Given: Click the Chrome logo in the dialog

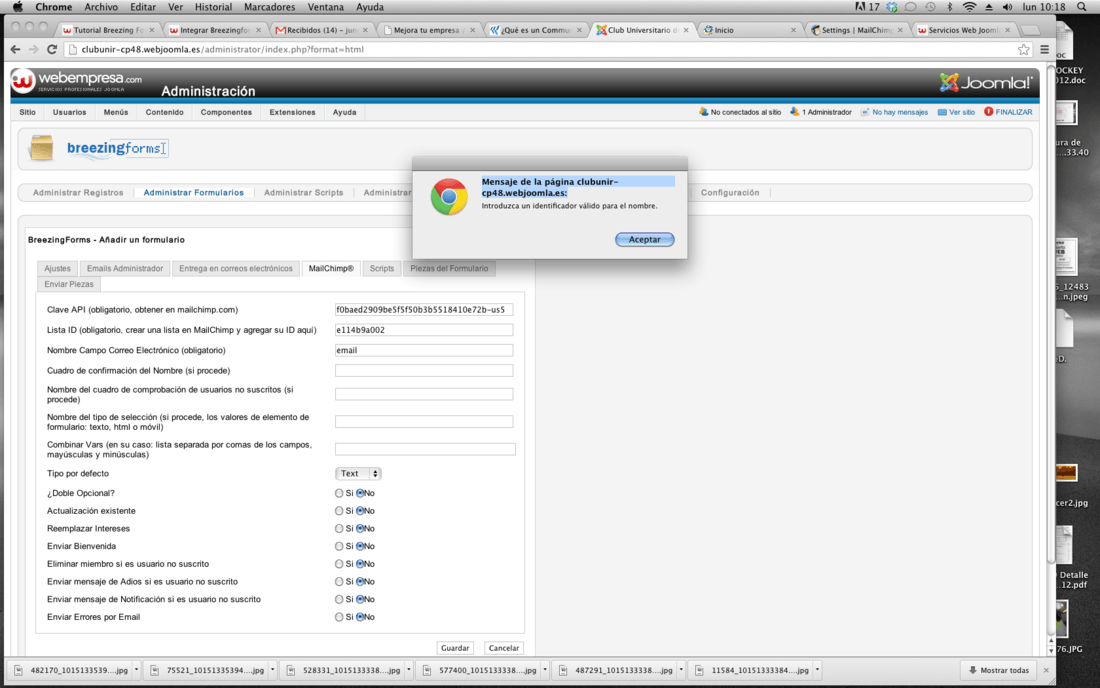Looking at the screenshot, I should 449,196.
